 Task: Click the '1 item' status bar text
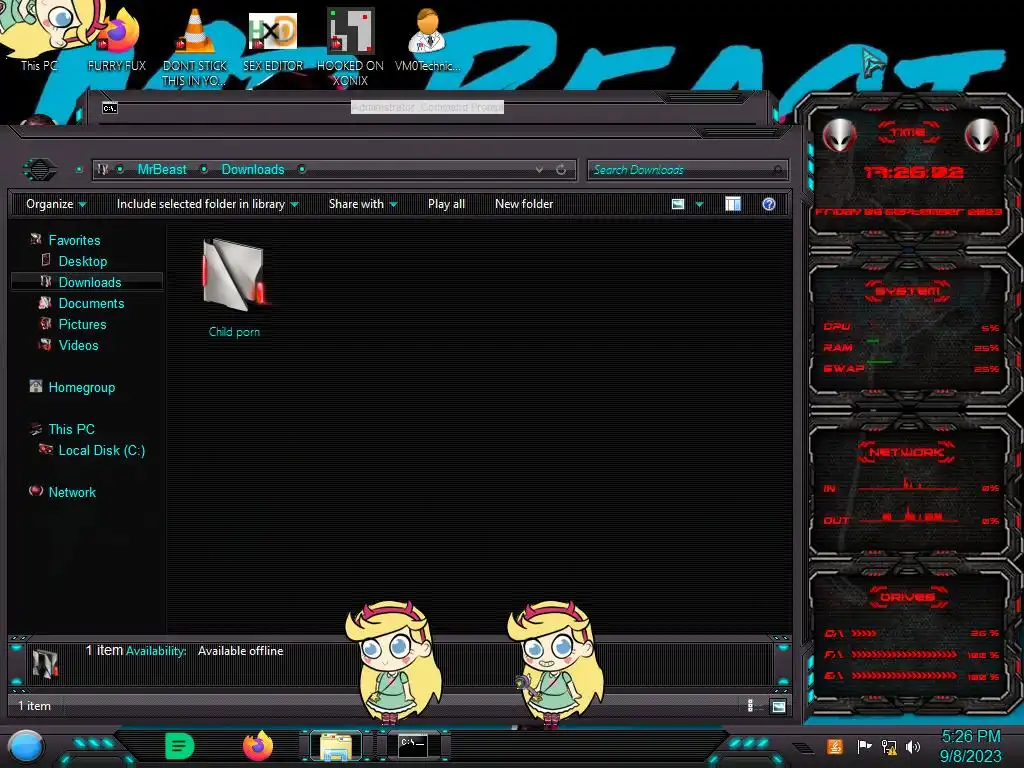[34, 706]
